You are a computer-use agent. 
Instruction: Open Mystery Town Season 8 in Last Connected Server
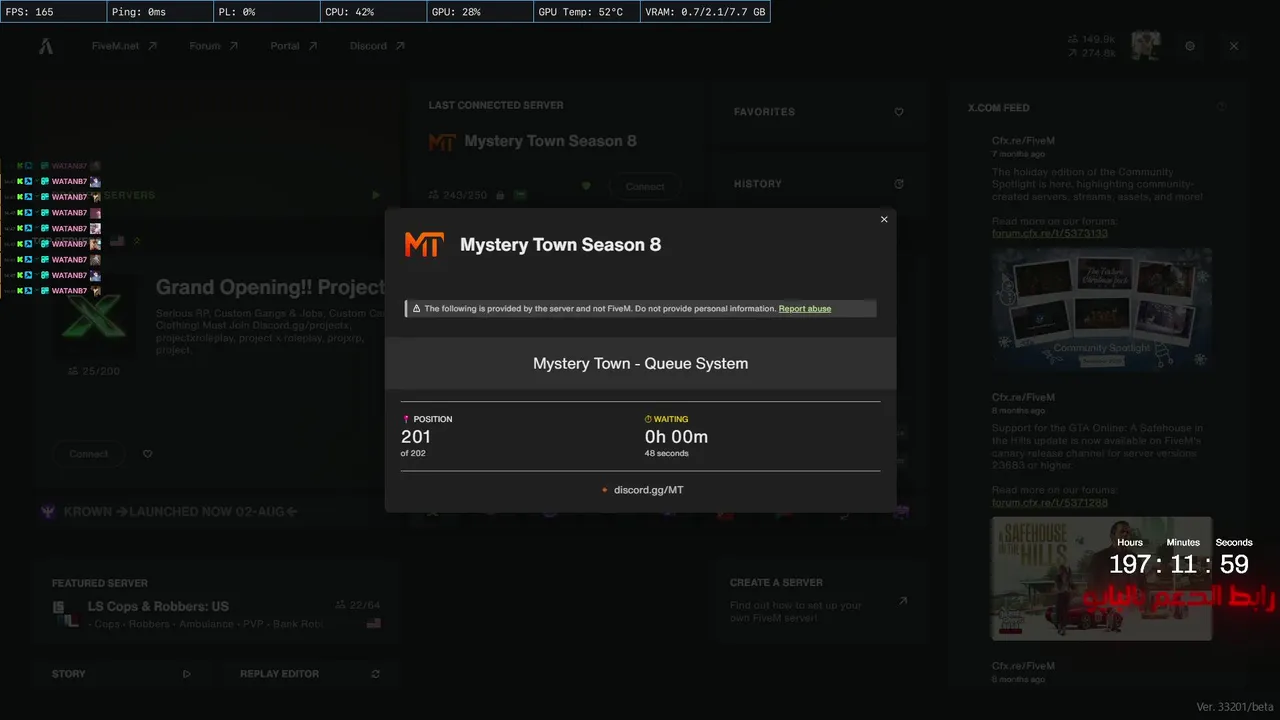point(551,141)
